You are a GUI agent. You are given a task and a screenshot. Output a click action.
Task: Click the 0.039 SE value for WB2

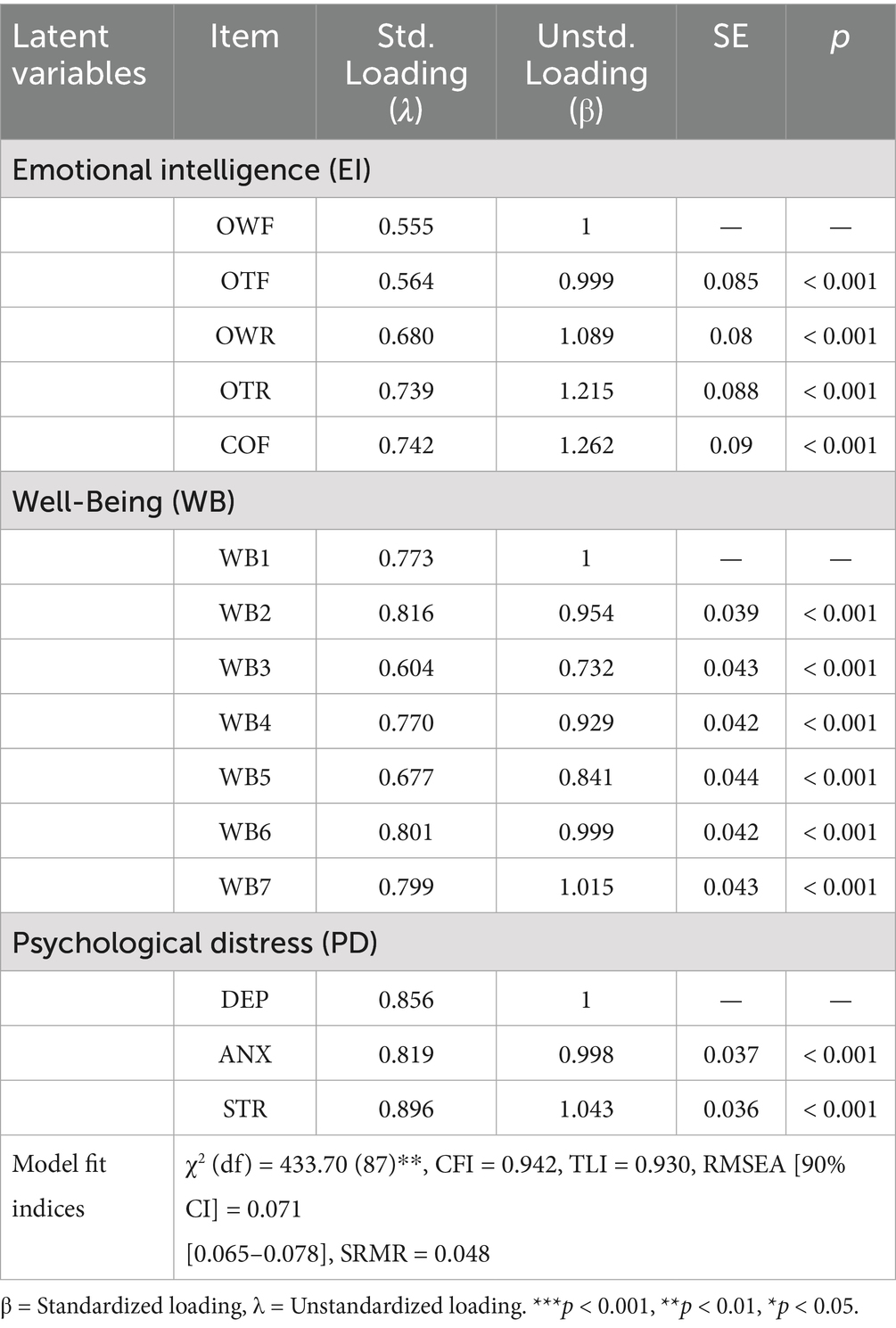click(730, 613)
